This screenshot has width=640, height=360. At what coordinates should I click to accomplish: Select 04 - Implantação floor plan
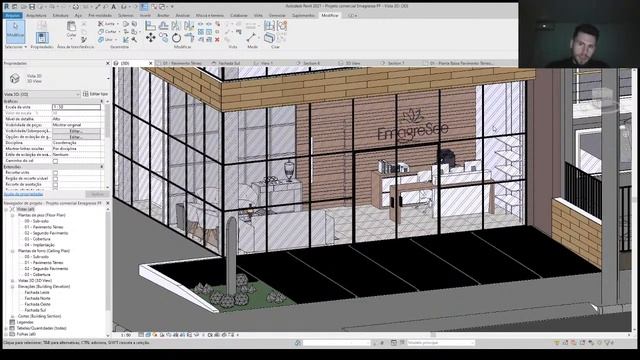pos(39,245)
